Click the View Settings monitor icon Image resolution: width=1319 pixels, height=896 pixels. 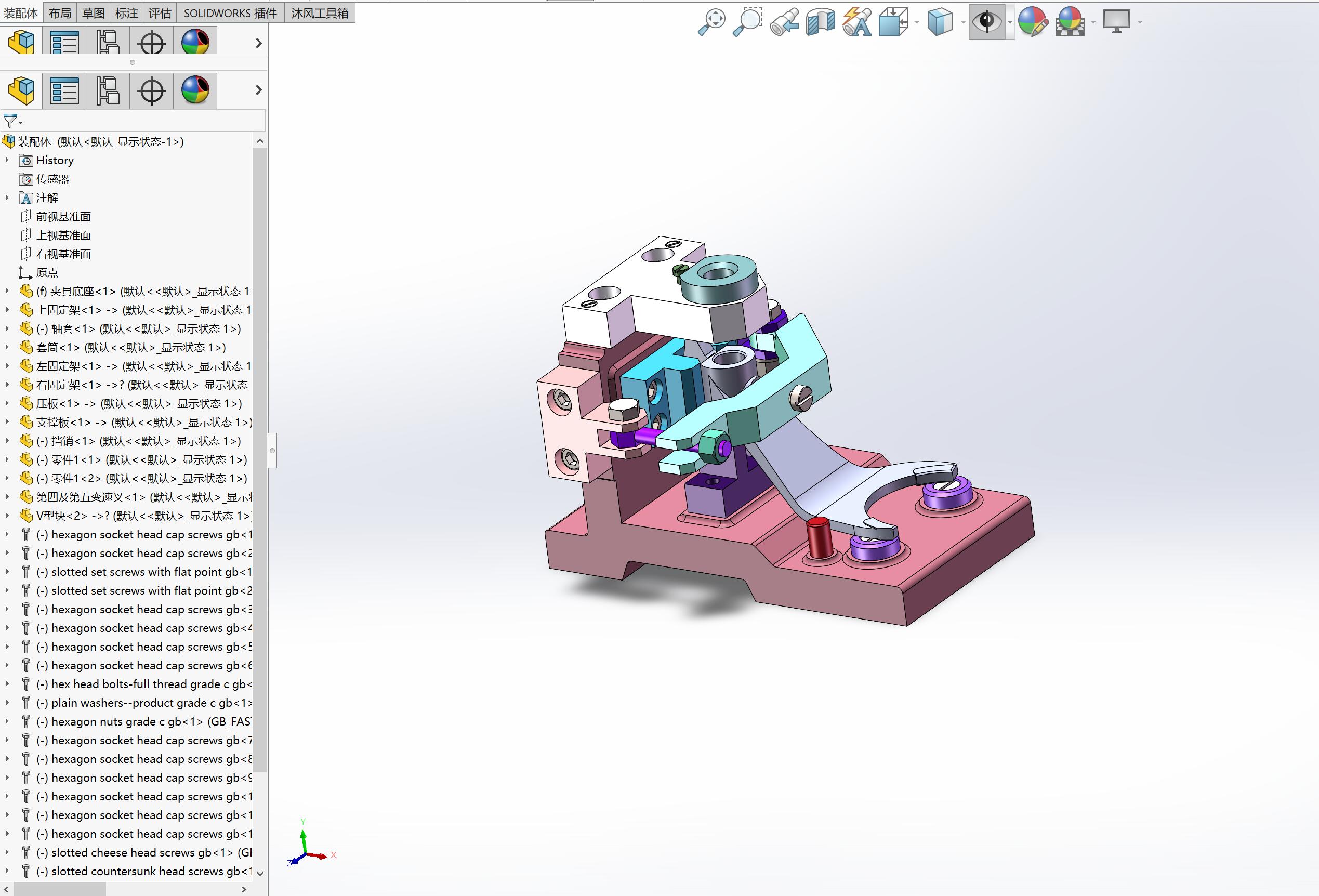click(1116, 22)
